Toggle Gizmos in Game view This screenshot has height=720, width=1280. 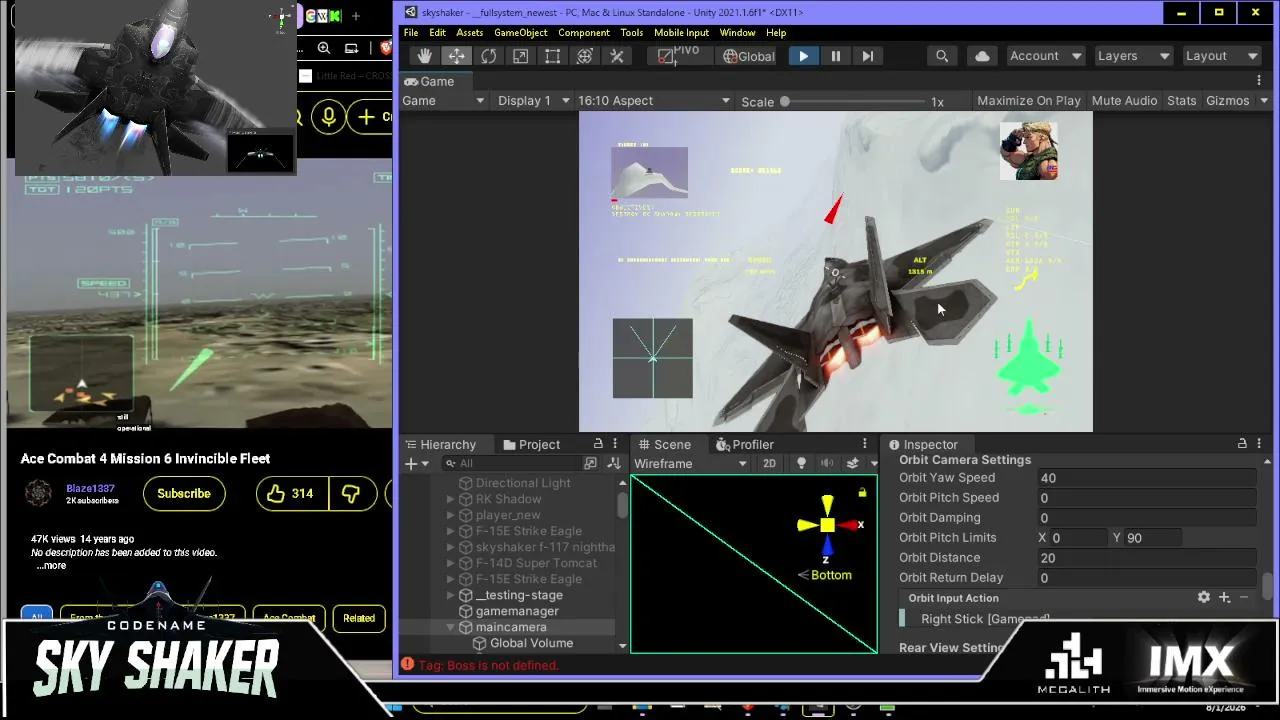[x=1227, y=101]
